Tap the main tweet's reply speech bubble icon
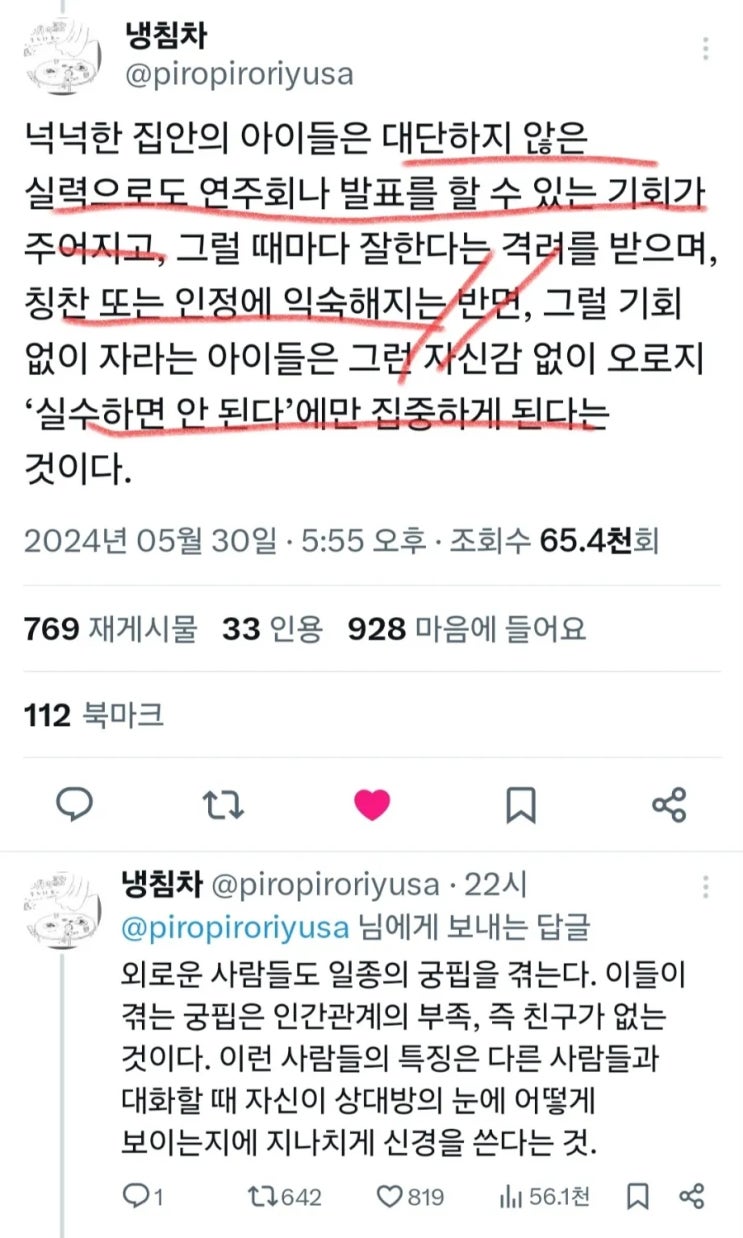This screenshot has height=1238, width=743. 75,803
